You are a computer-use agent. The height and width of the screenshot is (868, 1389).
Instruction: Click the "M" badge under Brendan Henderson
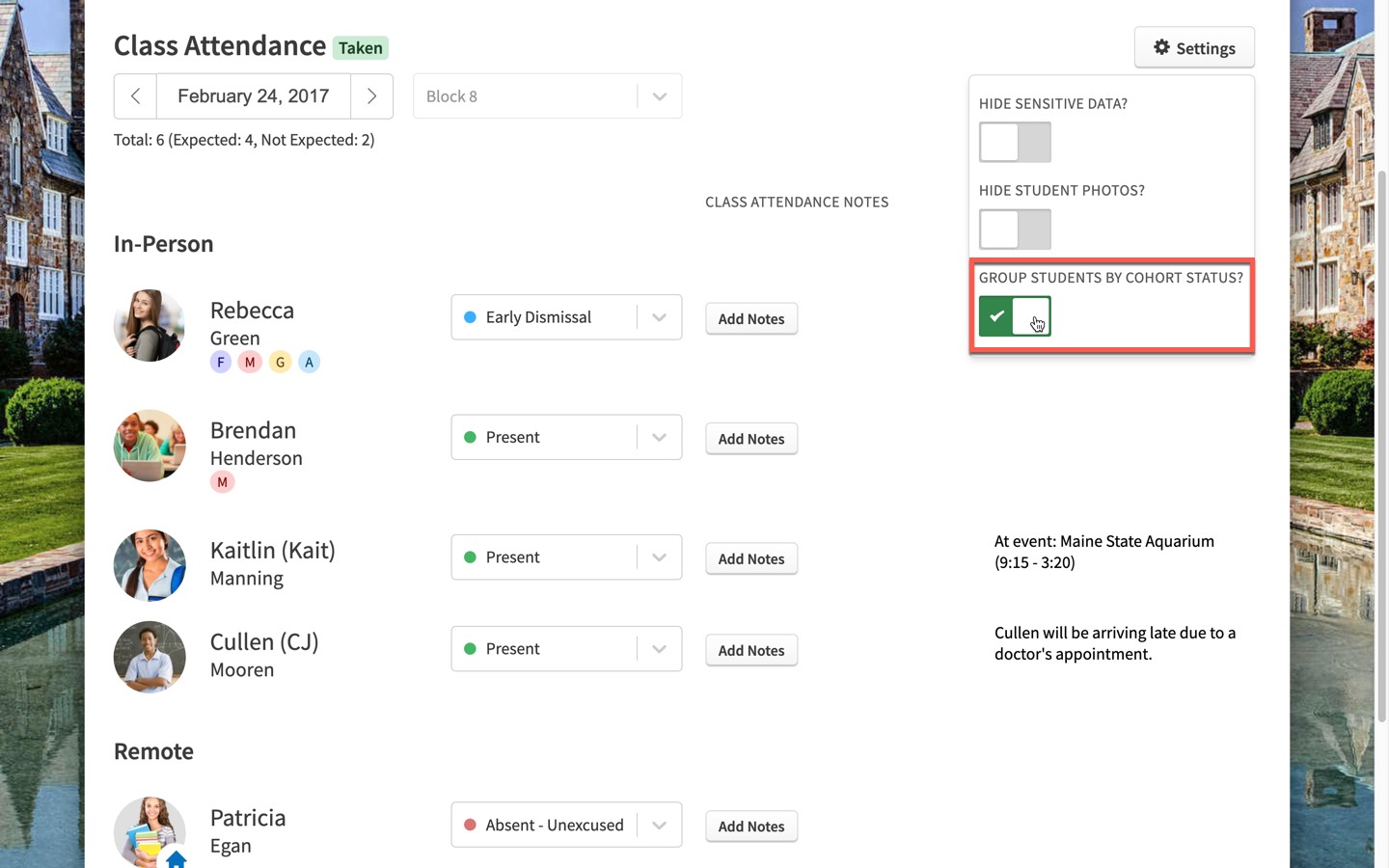pyautogui.click(x=222, y=481)
